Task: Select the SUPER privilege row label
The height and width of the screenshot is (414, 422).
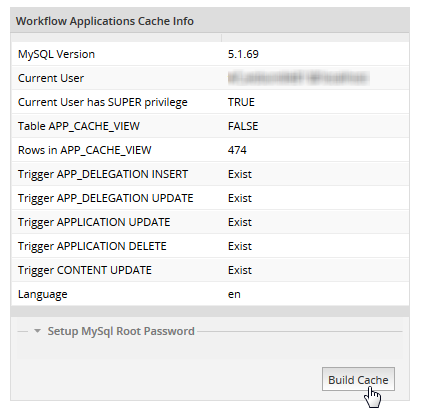Action: [x=103, y=102]
